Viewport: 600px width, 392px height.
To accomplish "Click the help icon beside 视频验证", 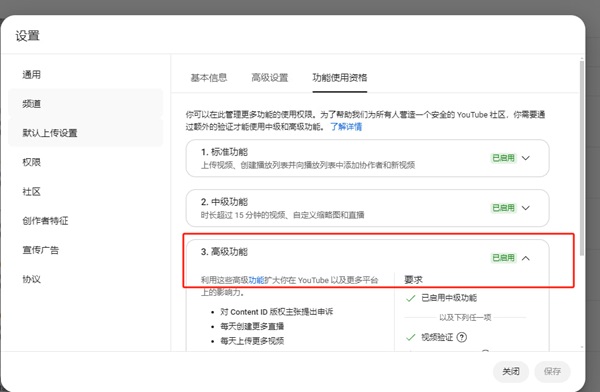I will coord(462,337).
